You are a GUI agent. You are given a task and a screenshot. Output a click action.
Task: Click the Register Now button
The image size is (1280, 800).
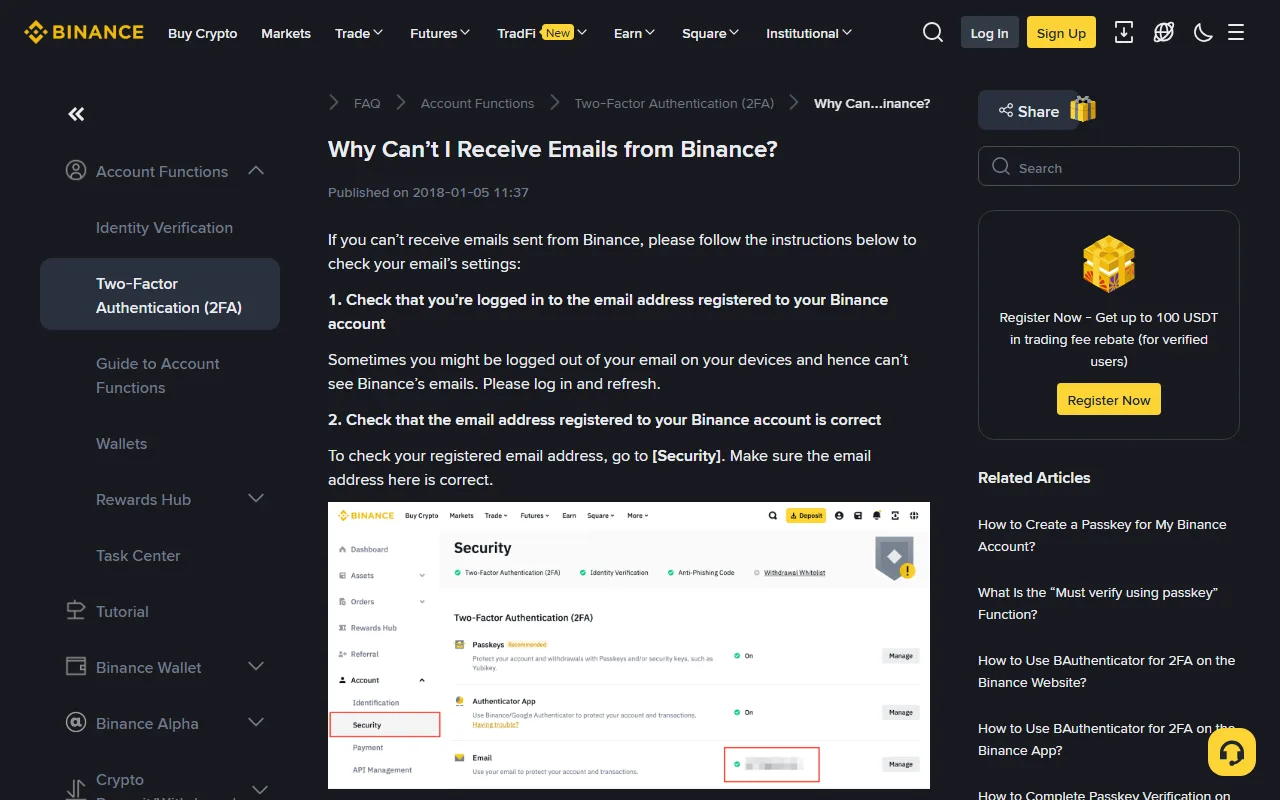[1109, 400]
